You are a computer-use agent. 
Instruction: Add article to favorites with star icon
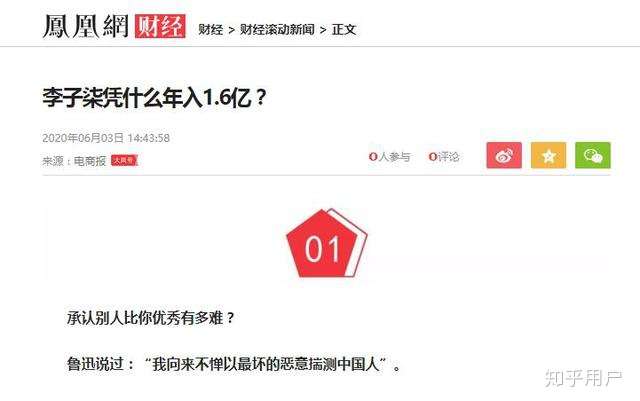tap(549, 155)
